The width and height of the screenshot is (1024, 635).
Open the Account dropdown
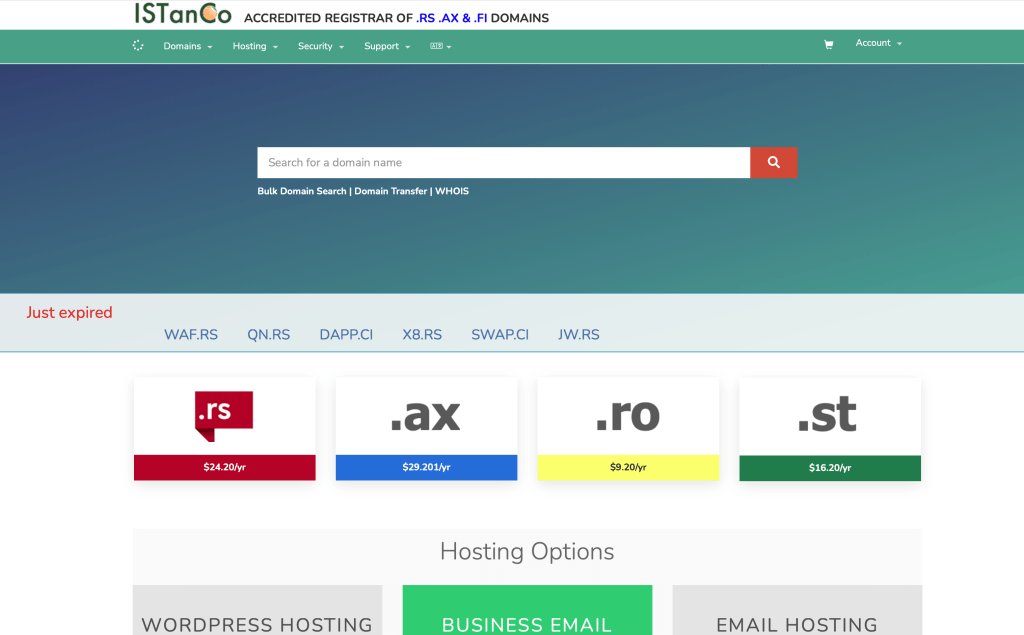tap(878, 44)
